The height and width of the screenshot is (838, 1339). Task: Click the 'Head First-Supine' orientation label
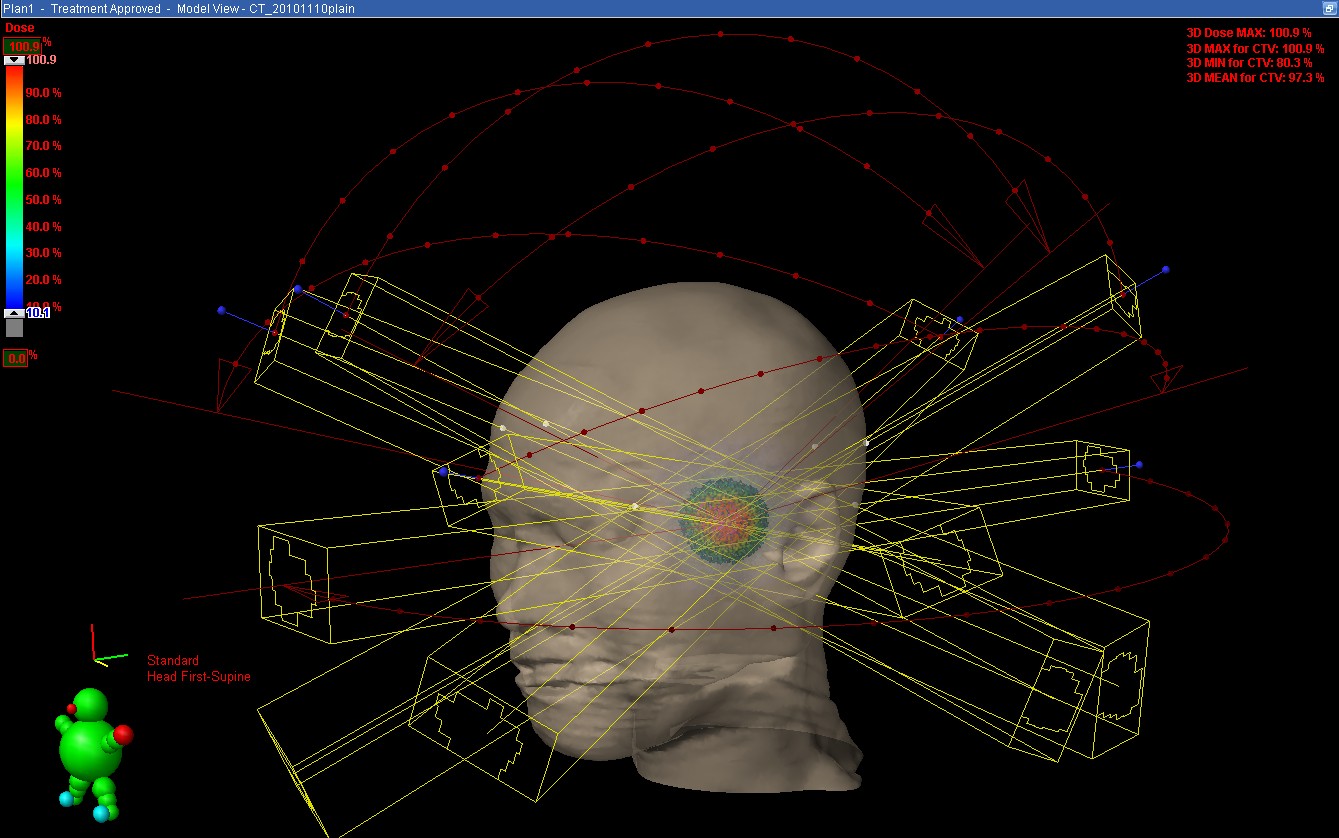coord(199,677)
